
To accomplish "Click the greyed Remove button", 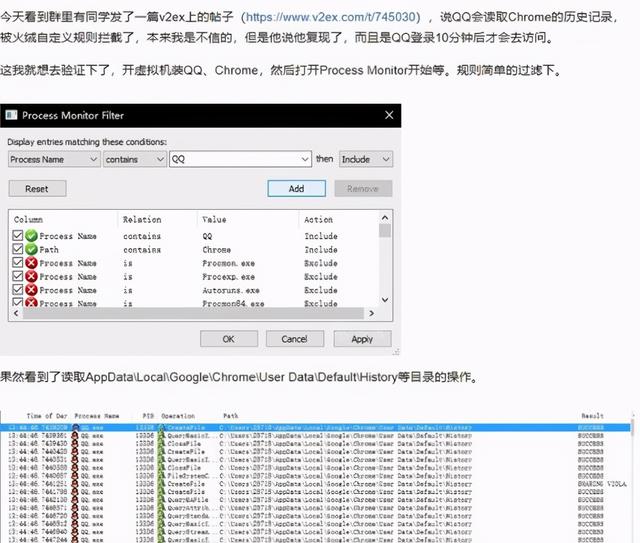I will 363,189.
